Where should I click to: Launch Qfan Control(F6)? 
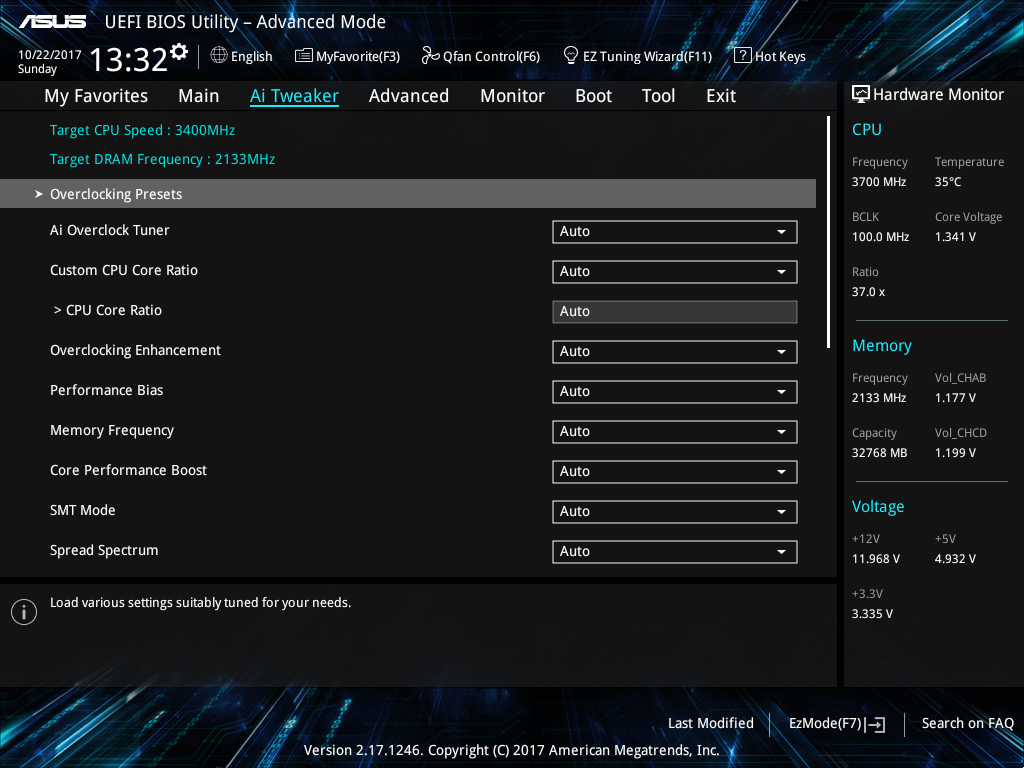point(481,56)
